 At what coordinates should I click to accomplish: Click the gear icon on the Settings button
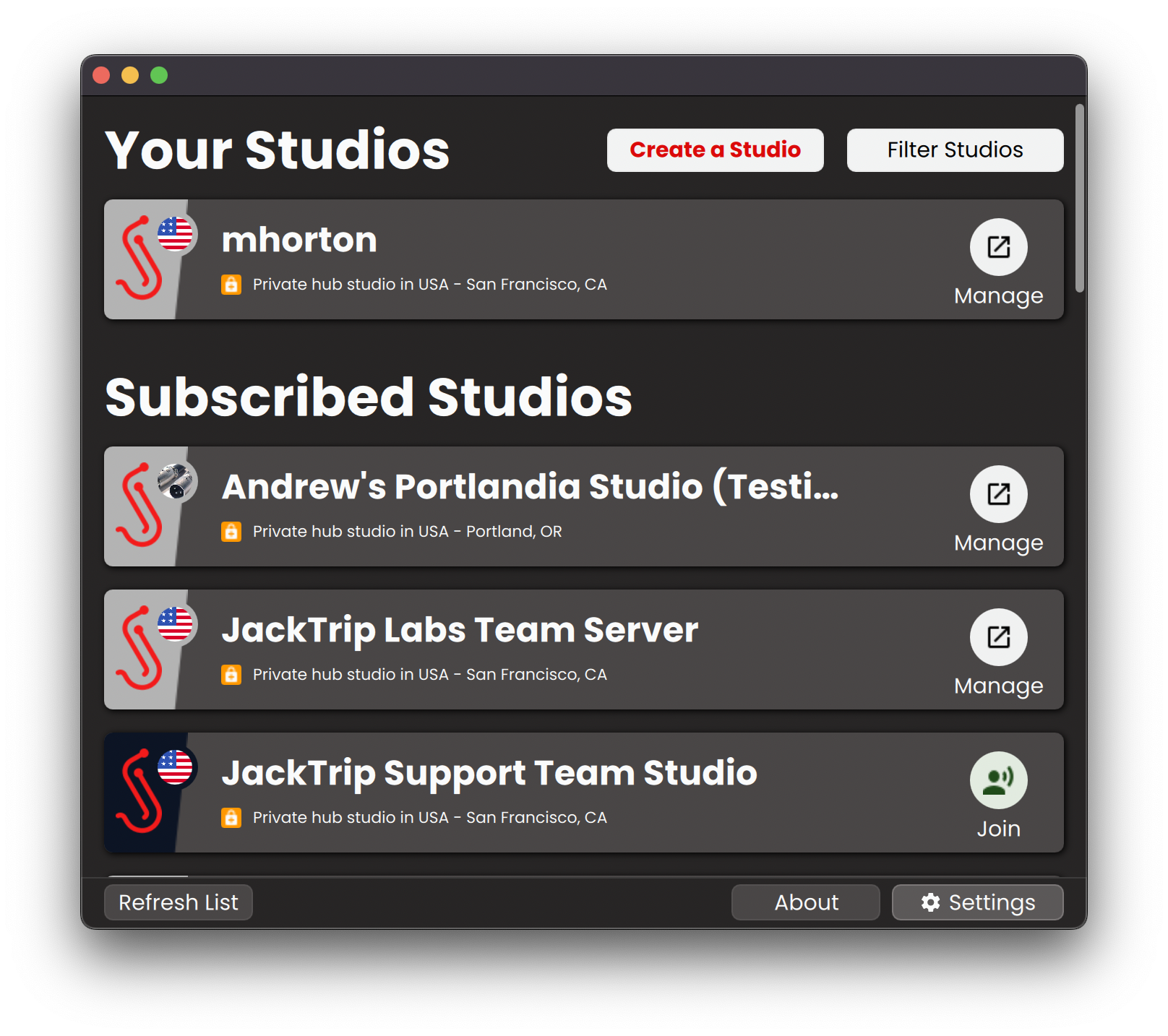click(x=931, y=902)
